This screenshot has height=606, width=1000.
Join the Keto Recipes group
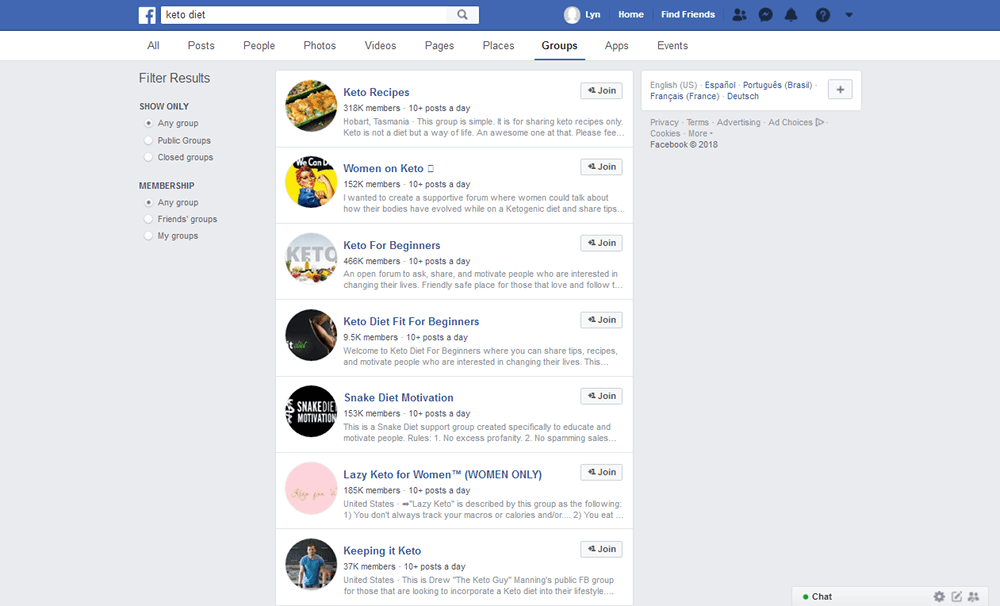[x=601, y=91]
